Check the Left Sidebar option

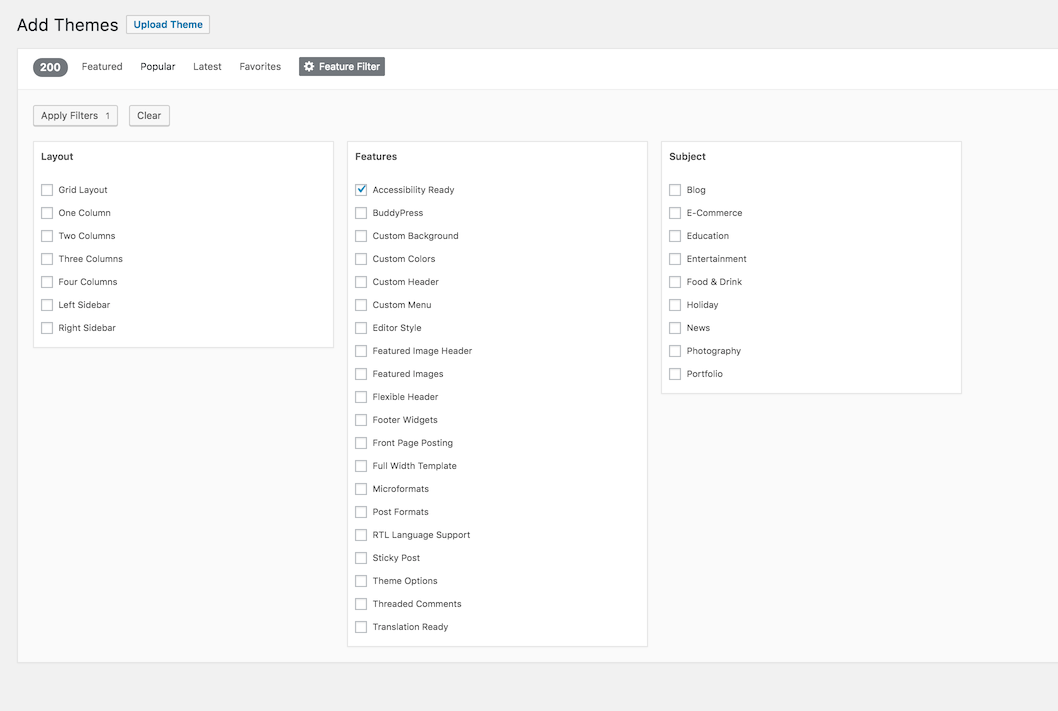[47, 304]
